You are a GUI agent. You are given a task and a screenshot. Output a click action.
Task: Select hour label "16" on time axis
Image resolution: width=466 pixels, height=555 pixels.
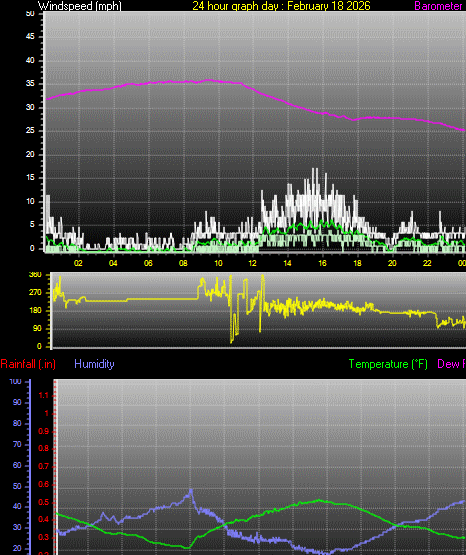click(322, 263)
